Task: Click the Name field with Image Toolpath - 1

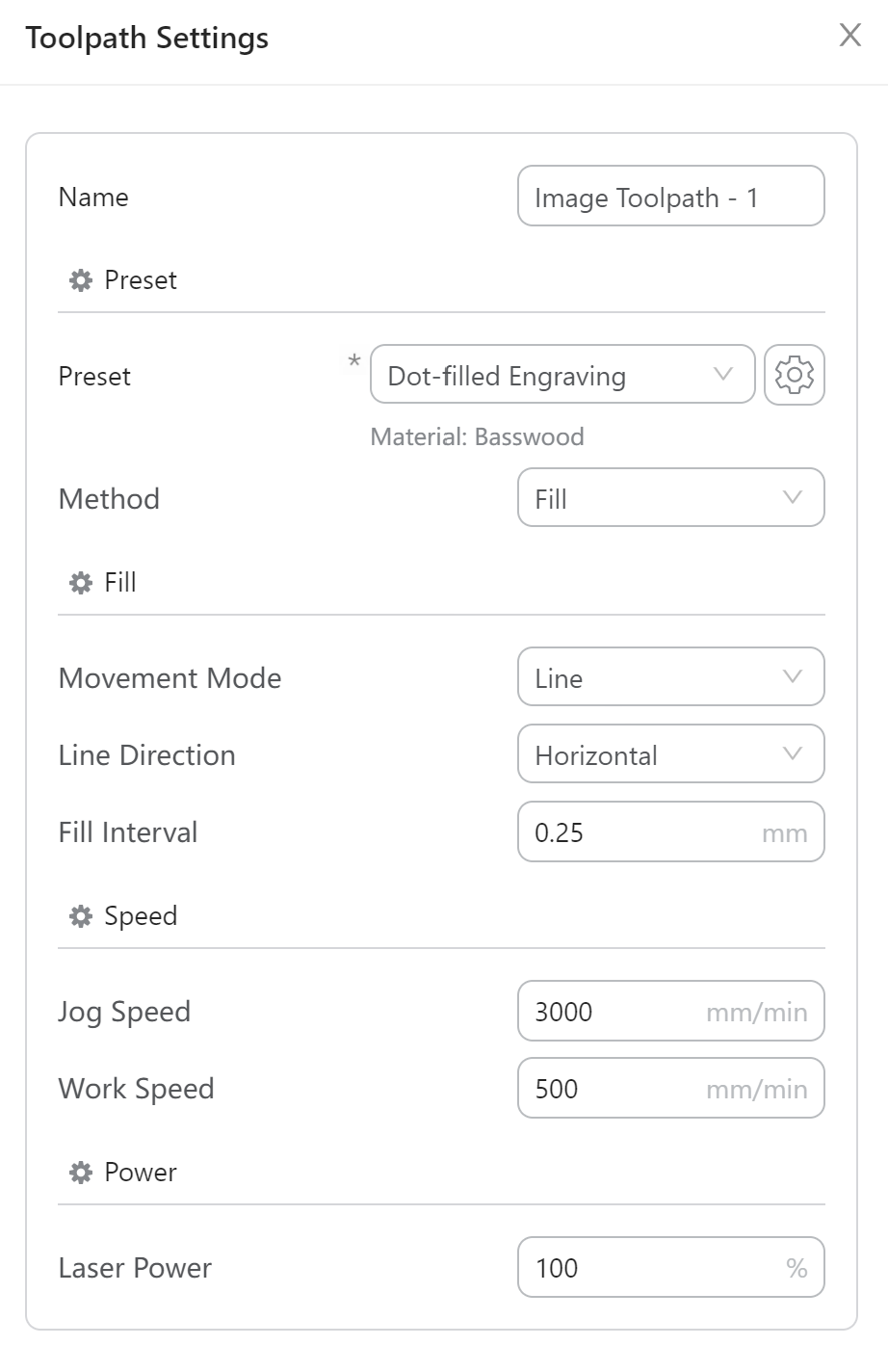Action: coord(671,197)
